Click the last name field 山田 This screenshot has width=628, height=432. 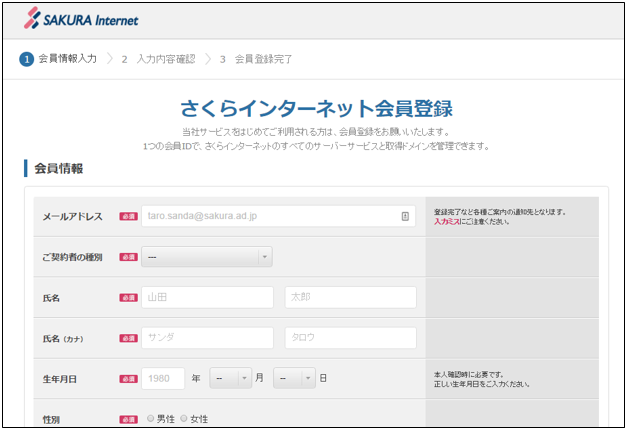pyautogui.click(x=207, y=297)
